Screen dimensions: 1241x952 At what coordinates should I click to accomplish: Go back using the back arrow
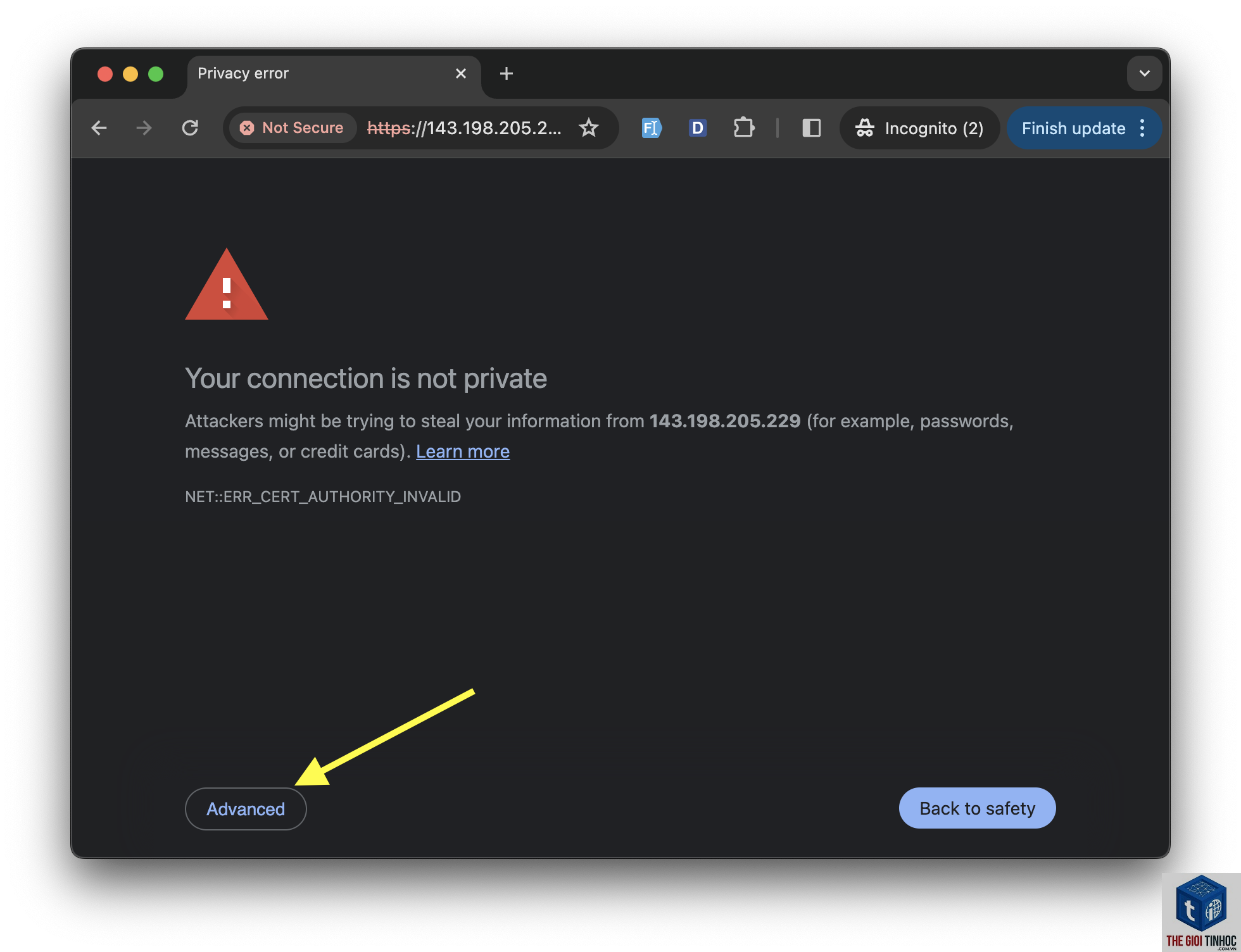(x=99, y=128)
